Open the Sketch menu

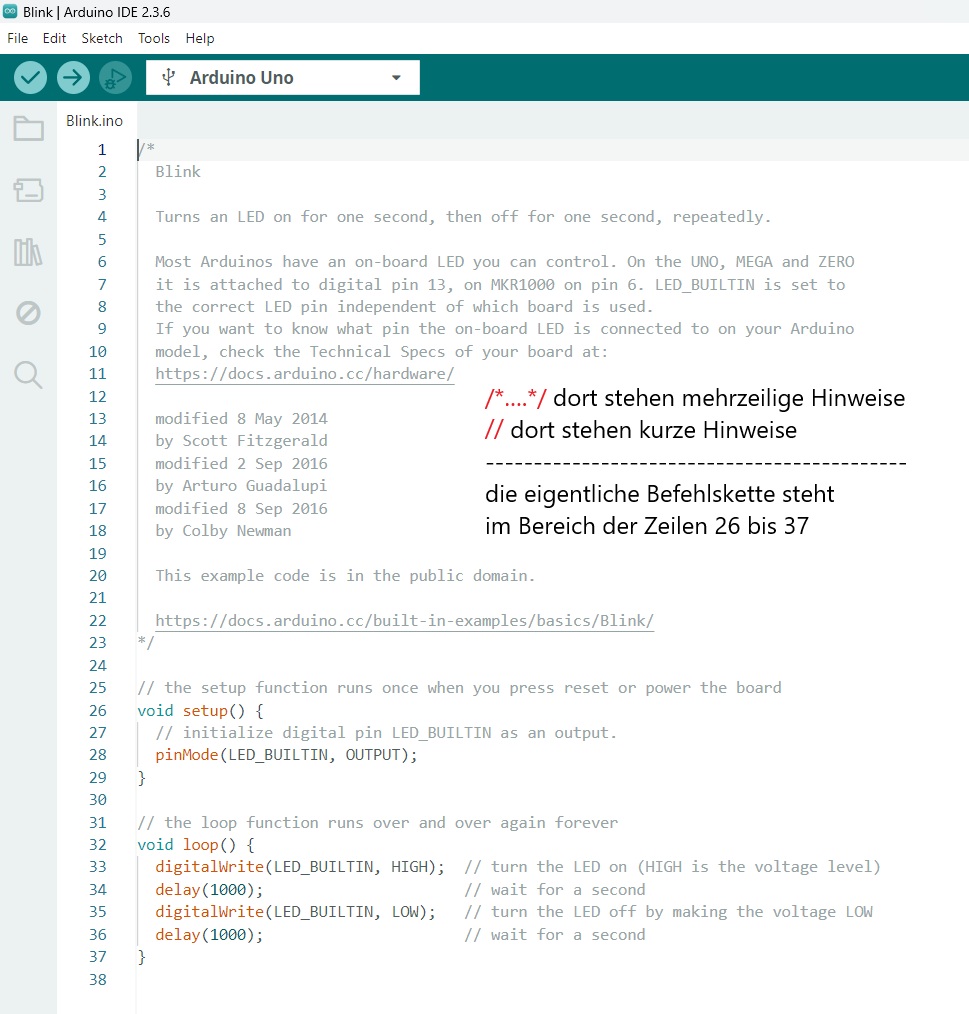coord(102,38)
